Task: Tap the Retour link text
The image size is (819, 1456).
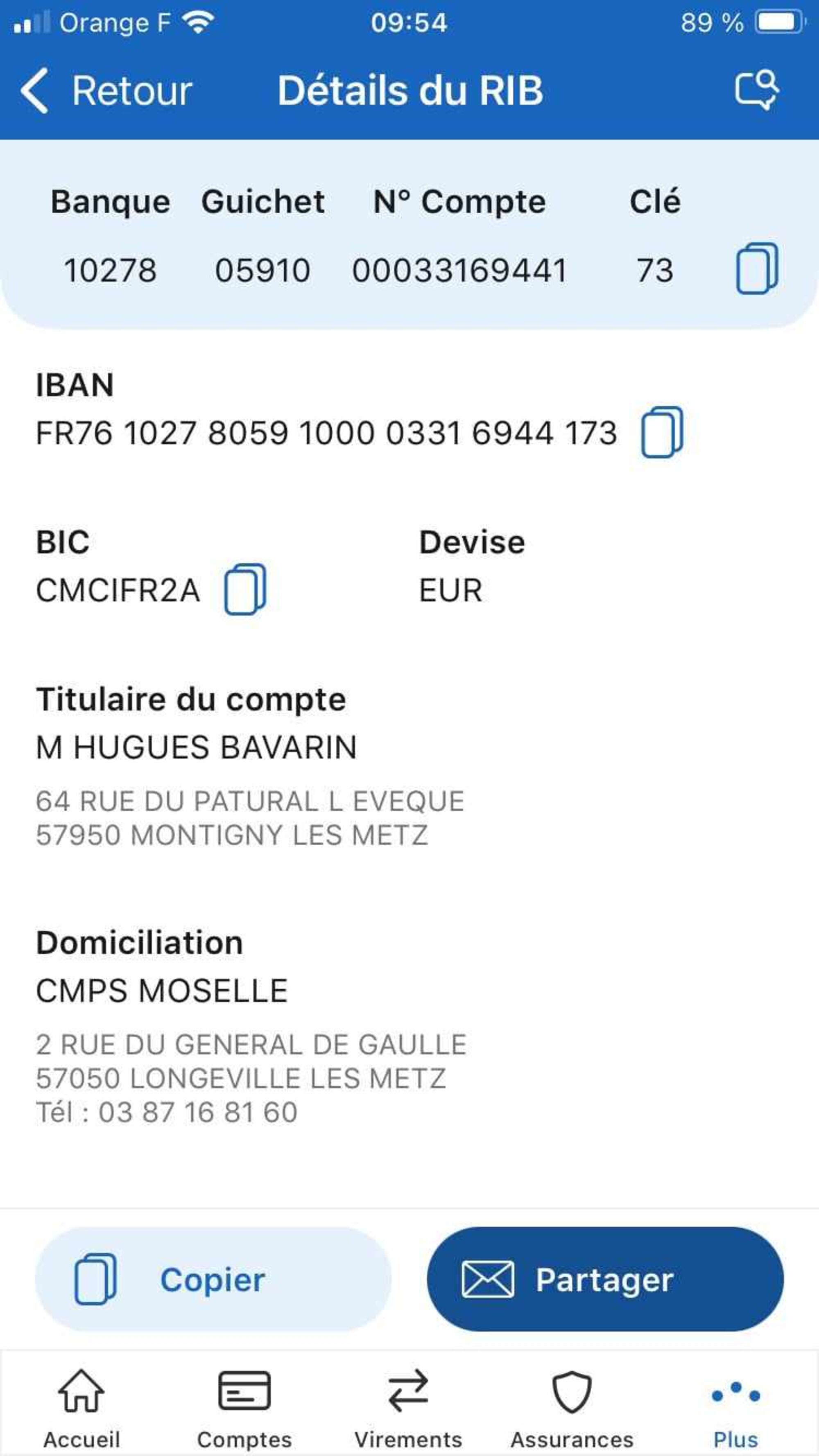Action: pos(132,91)
